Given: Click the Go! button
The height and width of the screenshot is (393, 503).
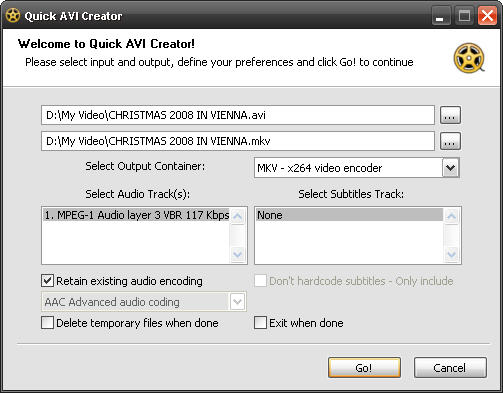Looking at the screenshot, I should click(x=364, y=368).
